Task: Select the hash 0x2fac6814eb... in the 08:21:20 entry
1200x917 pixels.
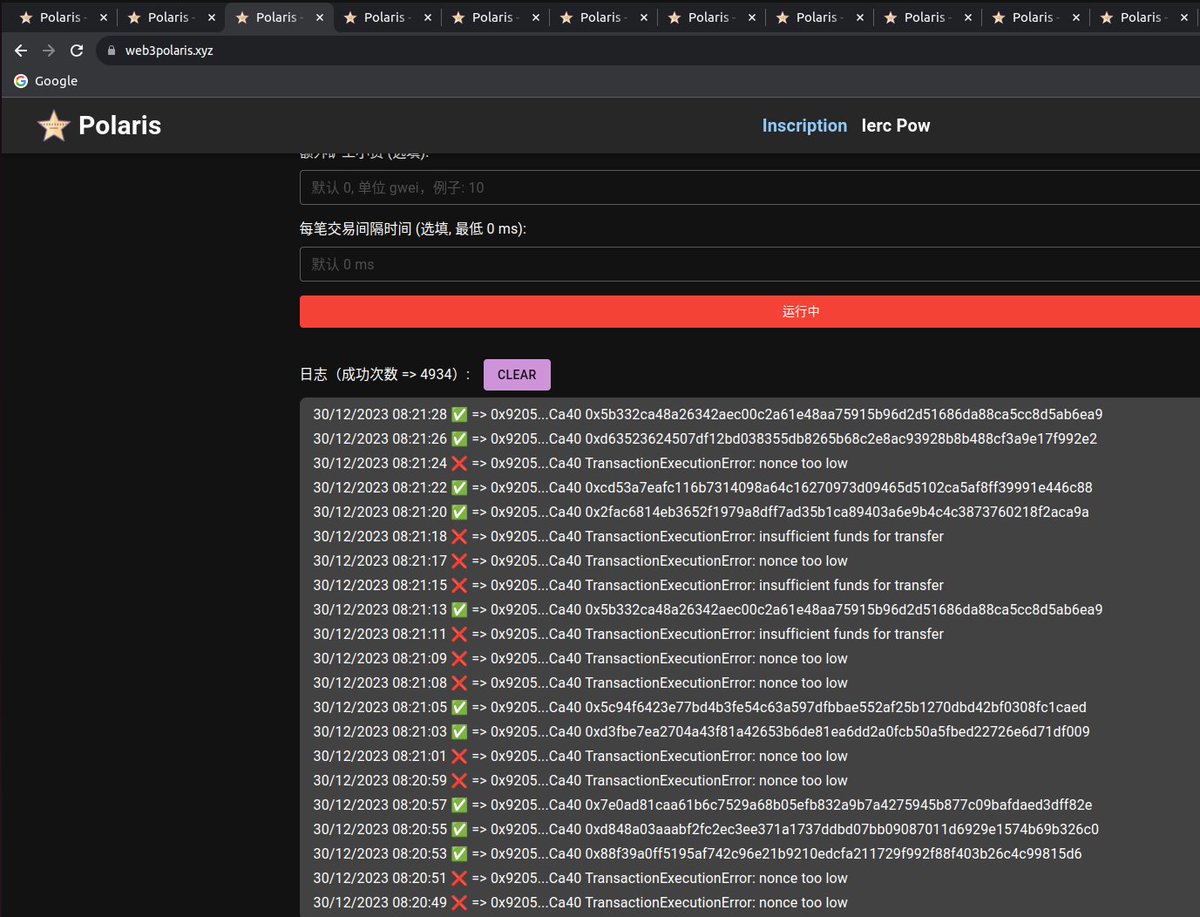Action: point(837,512)
